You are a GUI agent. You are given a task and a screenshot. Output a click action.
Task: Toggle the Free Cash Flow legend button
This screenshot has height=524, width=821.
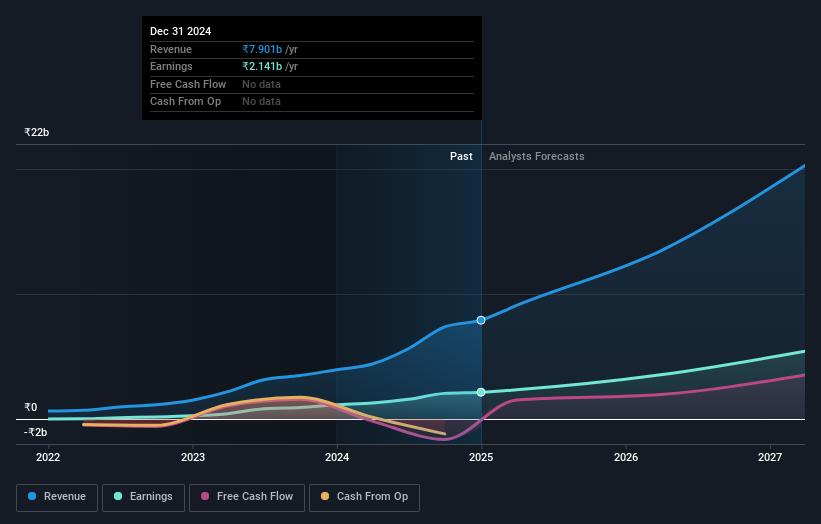[x=247, y=497]
